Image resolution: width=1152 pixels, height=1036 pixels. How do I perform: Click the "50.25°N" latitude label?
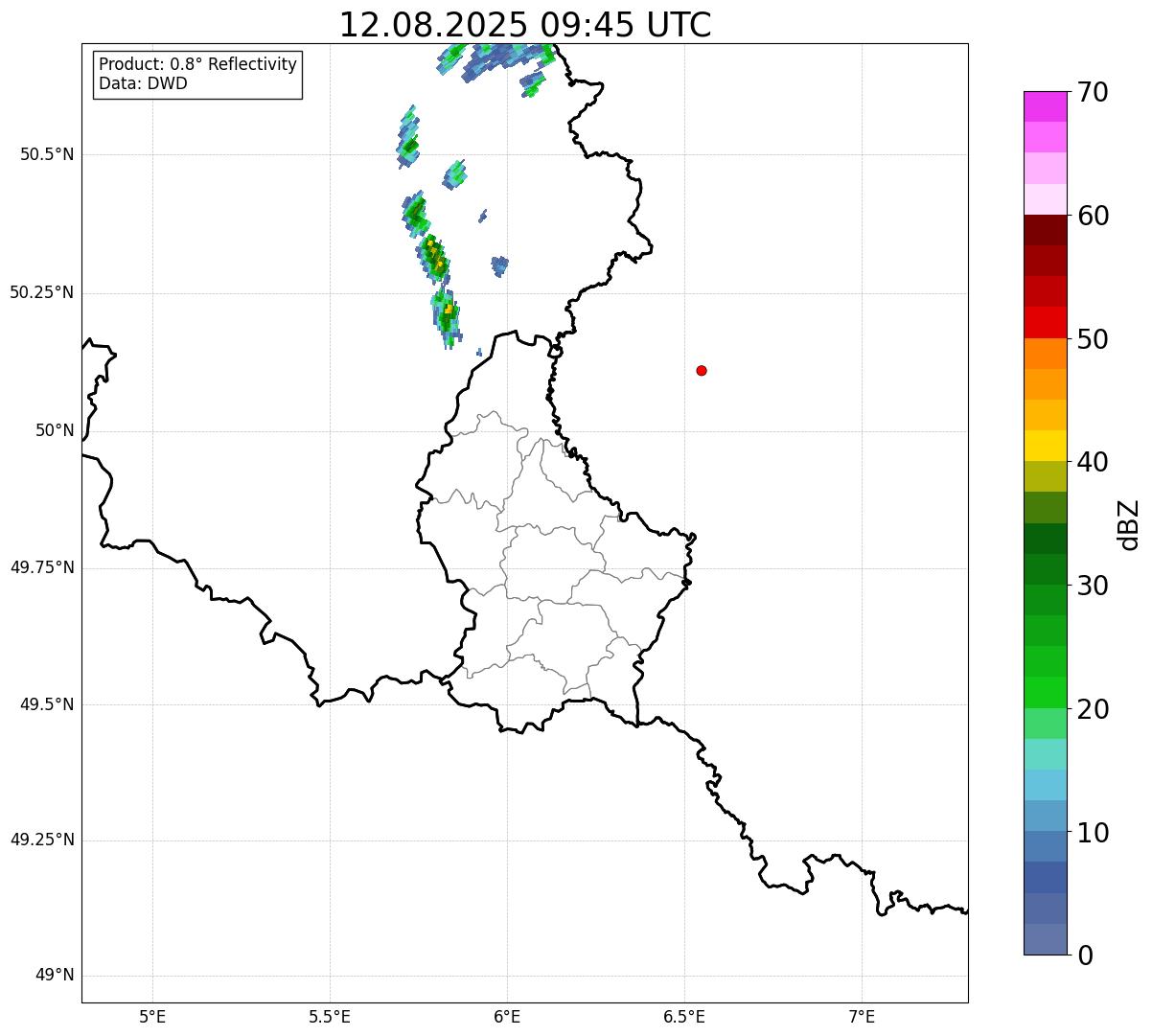click(x=41, y=292)
